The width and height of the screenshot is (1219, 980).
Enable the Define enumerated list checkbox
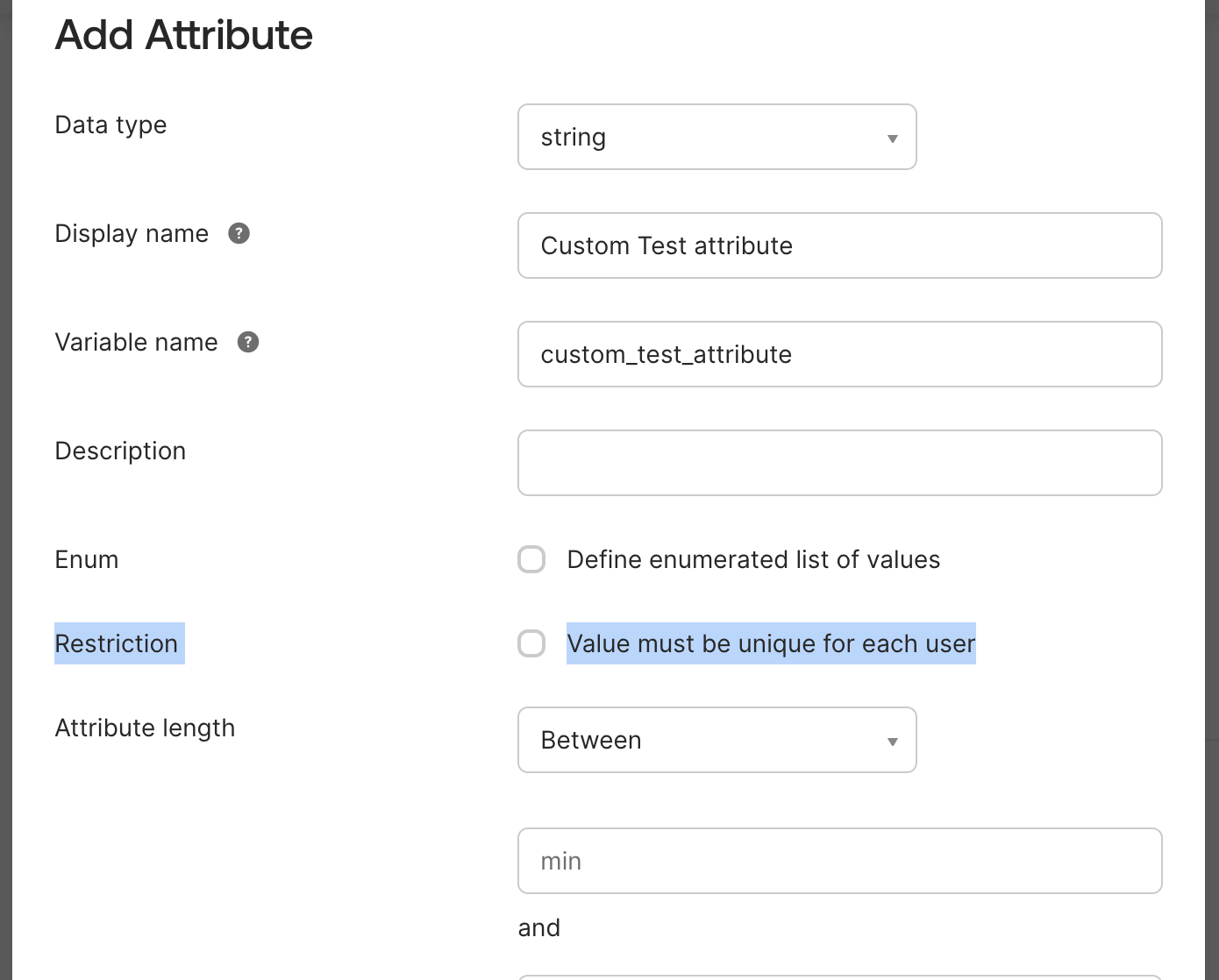531,559
